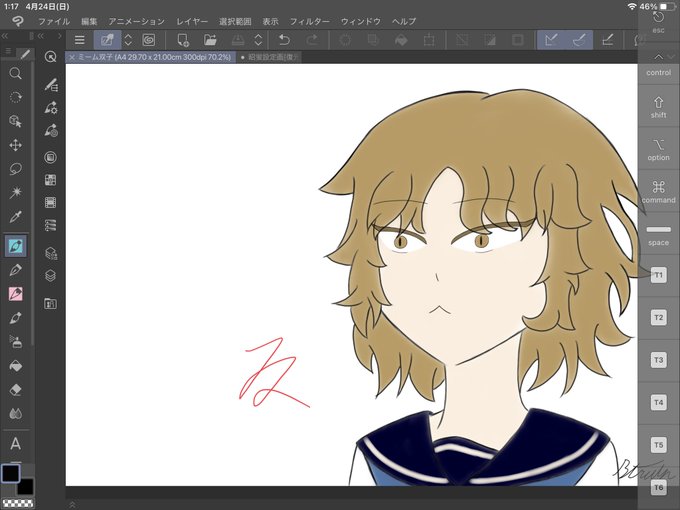Toggle the highlighted stylus input mode button
This screenshot has height=510, width=680.
(107, 40)
